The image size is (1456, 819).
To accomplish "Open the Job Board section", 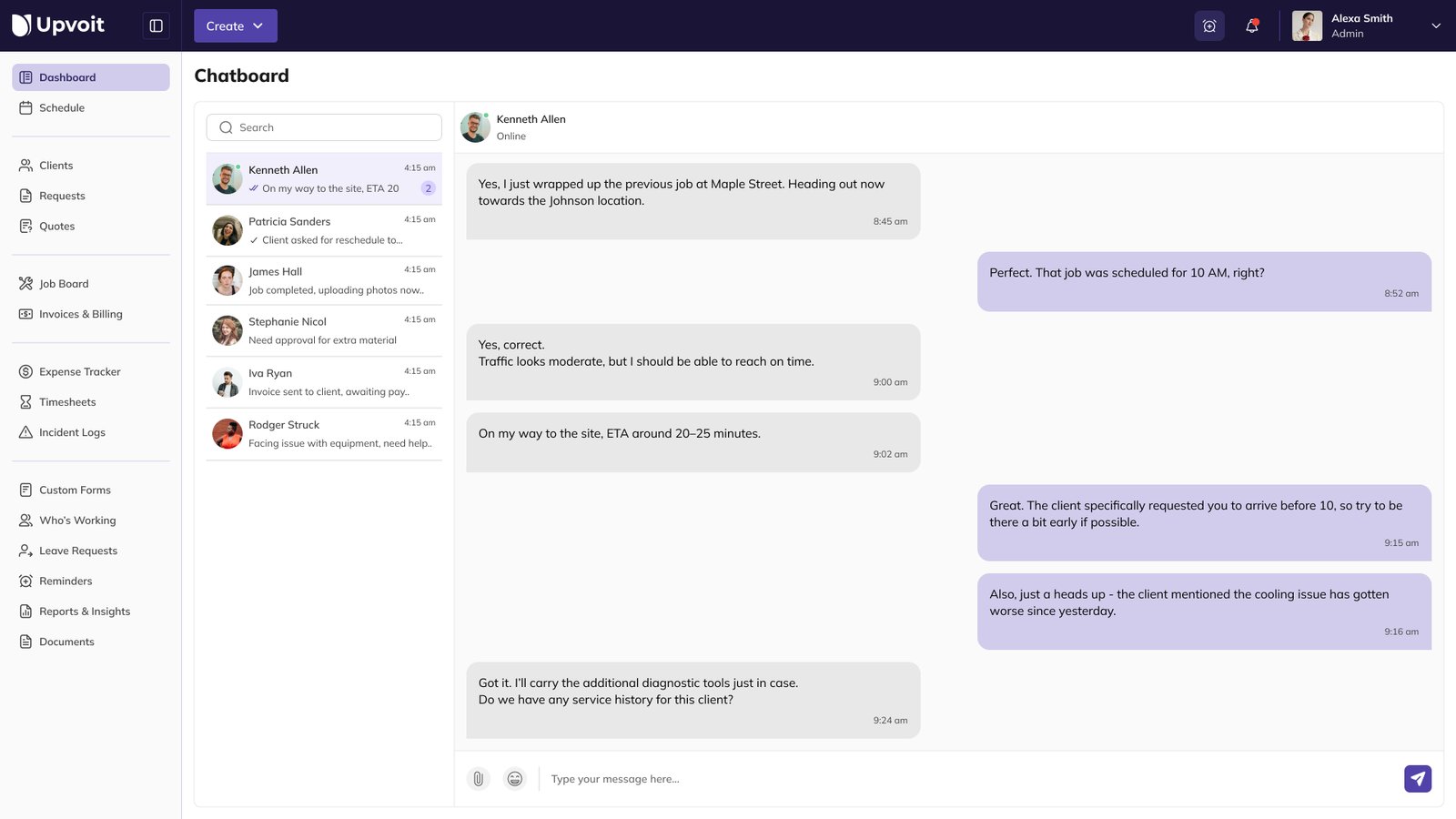I will pyautogui.click(x=63, y=283).
